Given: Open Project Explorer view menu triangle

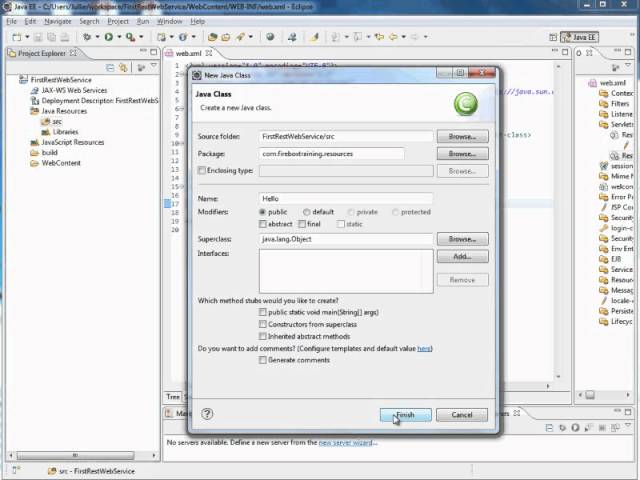Looking at the screenshot, I should [x=153, y=66].
